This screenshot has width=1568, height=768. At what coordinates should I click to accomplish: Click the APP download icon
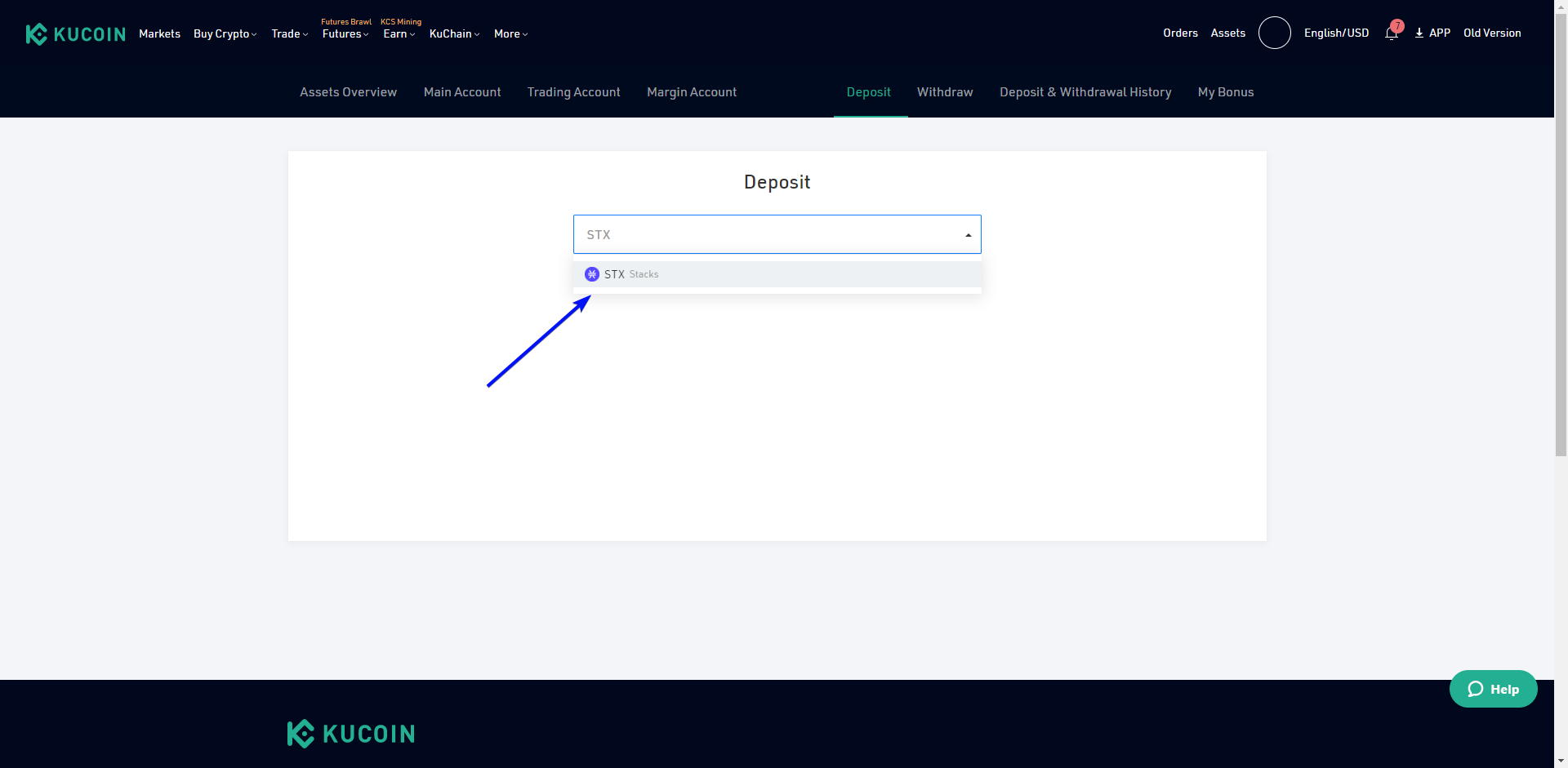(1419, 33)
